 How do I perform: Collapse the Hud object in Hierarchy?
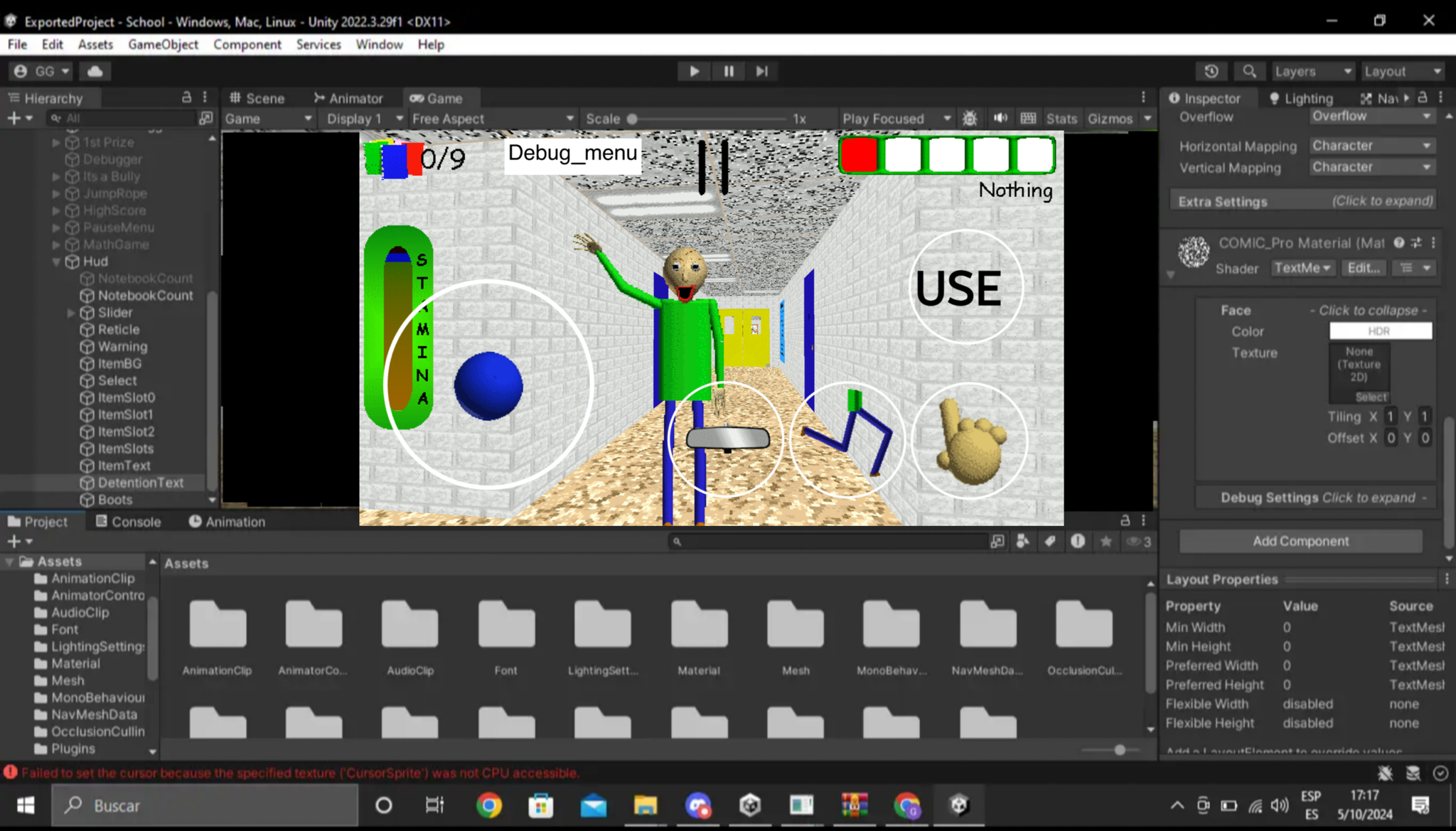pyautogui.click(x=57, y=262)
